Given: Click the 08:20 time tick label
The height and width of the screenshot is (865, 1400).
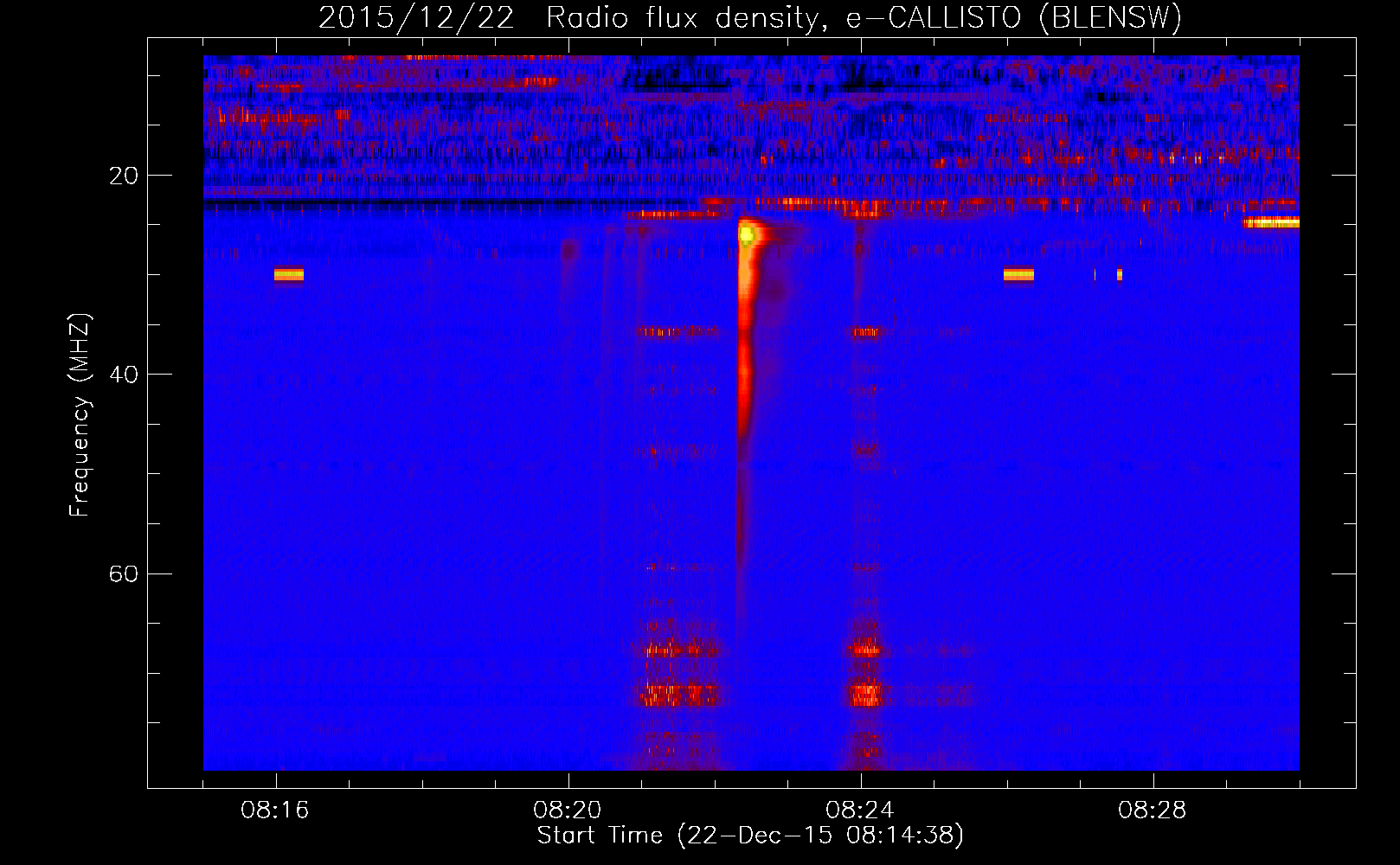Looking at the screenshot, I should pyautogui.click(x=568, y=811).
